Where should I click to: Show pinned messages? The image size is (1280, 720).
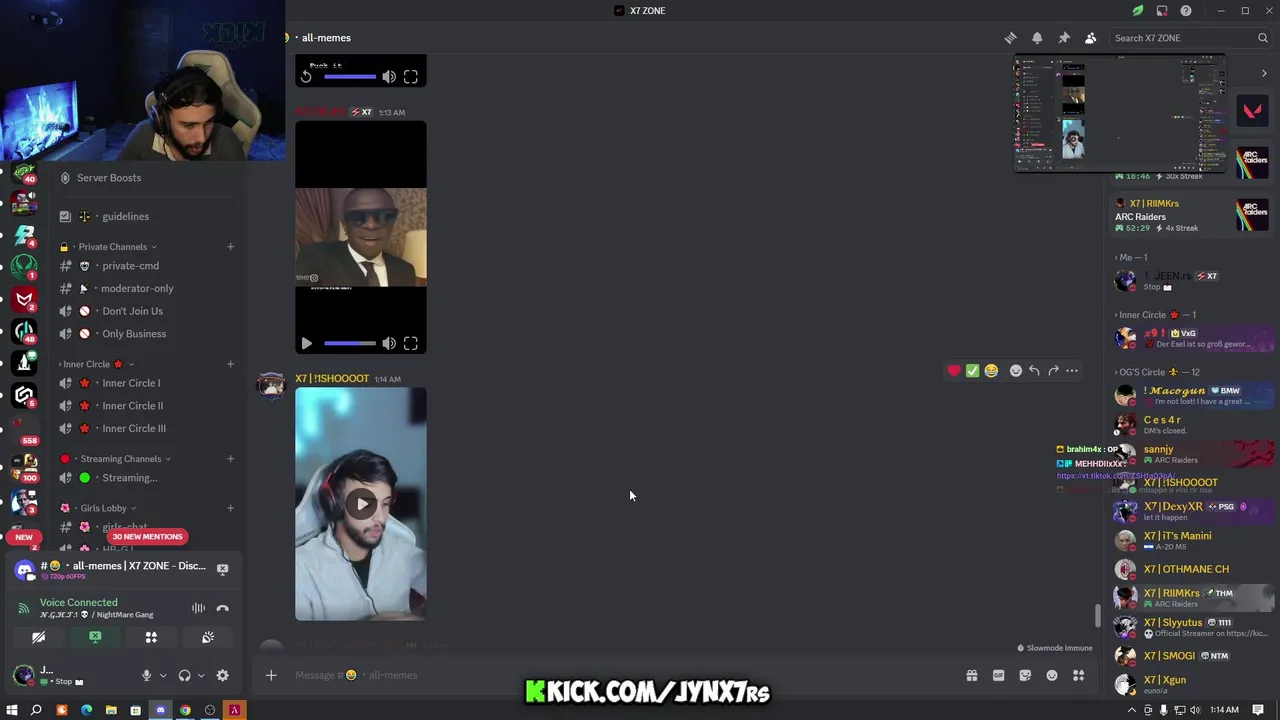pos(1064,38)
